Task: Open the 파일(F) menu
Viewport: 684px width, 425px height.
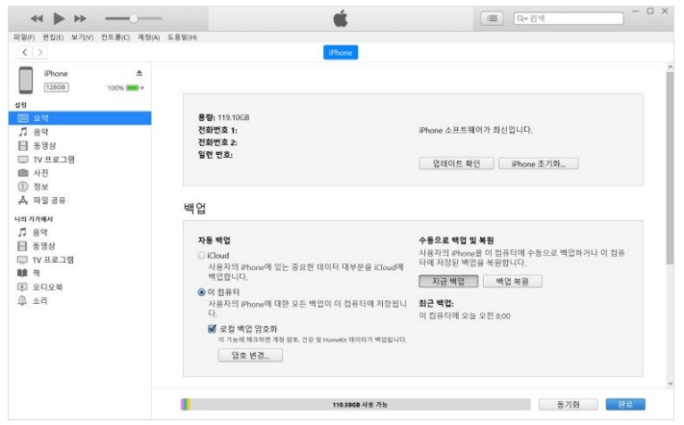Action: click(x=24, y=37)
